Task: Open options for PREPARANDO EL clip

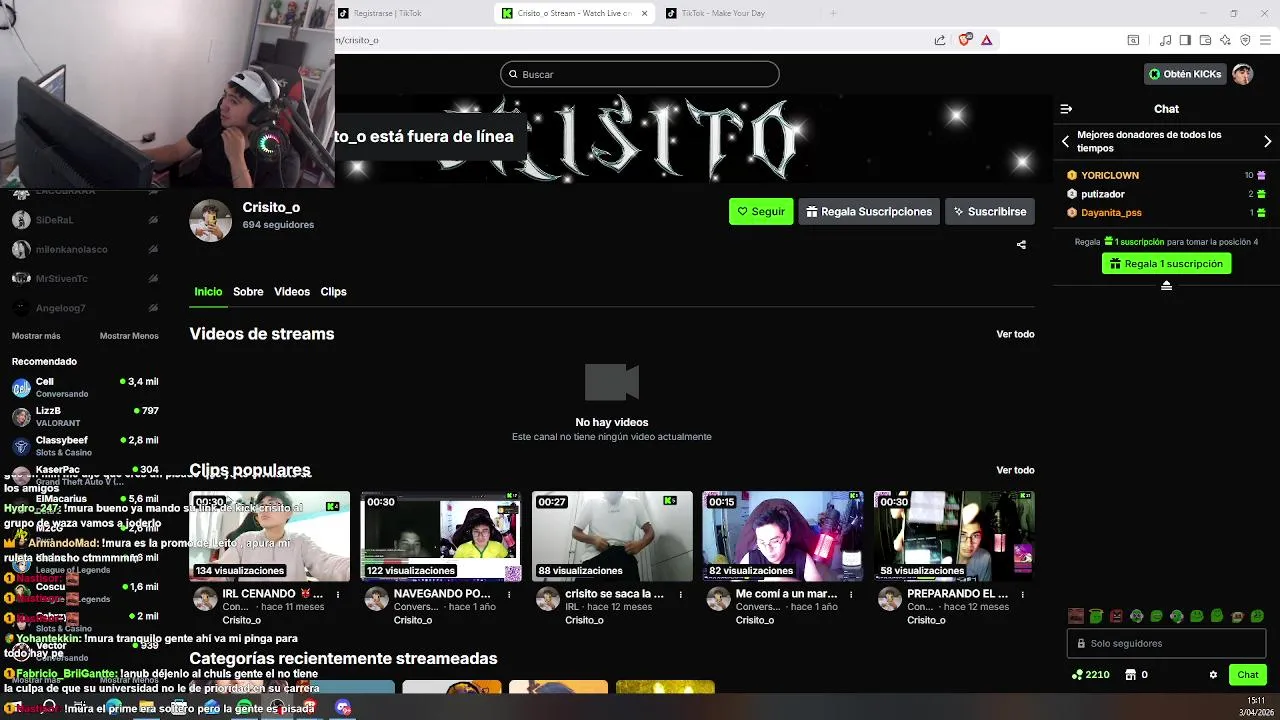Action: (1022, 594)
